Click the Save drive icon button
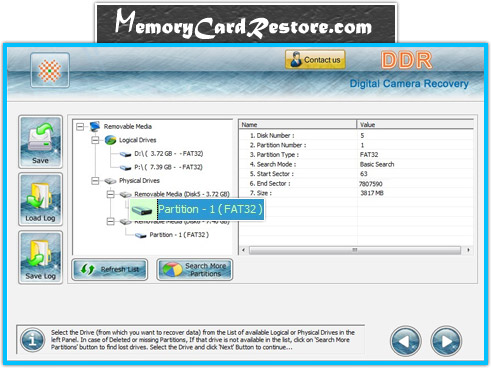This screenshot has height=368, width=491. coord(40,142)
